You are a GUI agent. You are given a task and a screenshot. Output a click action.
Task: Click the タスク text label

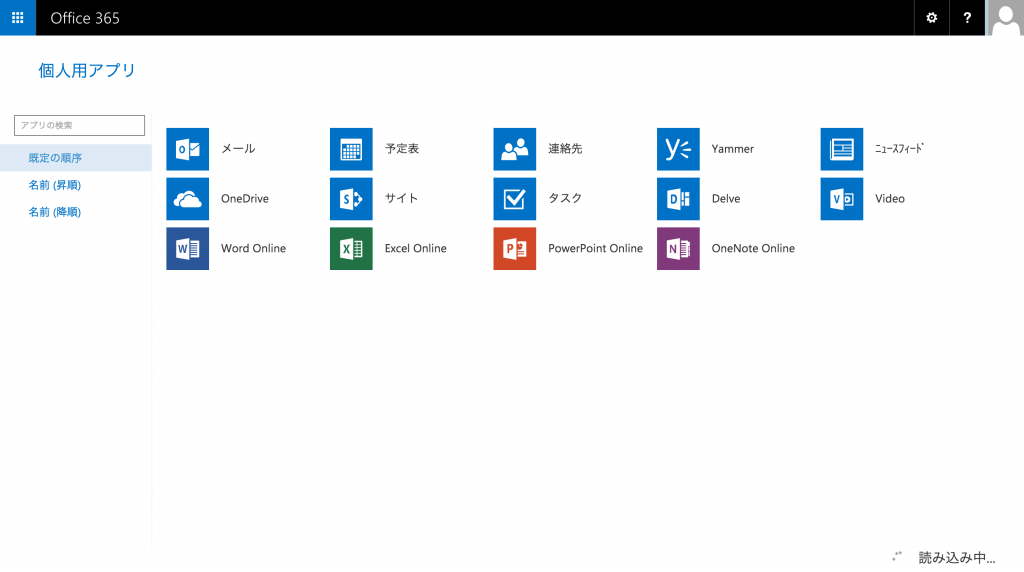[565, 199]
